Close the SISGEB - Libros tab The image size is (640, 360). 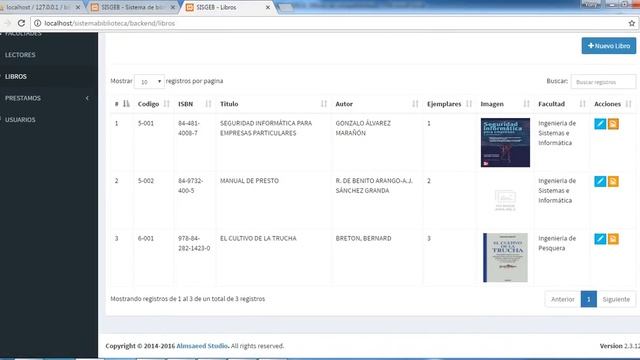pos(268,7)
